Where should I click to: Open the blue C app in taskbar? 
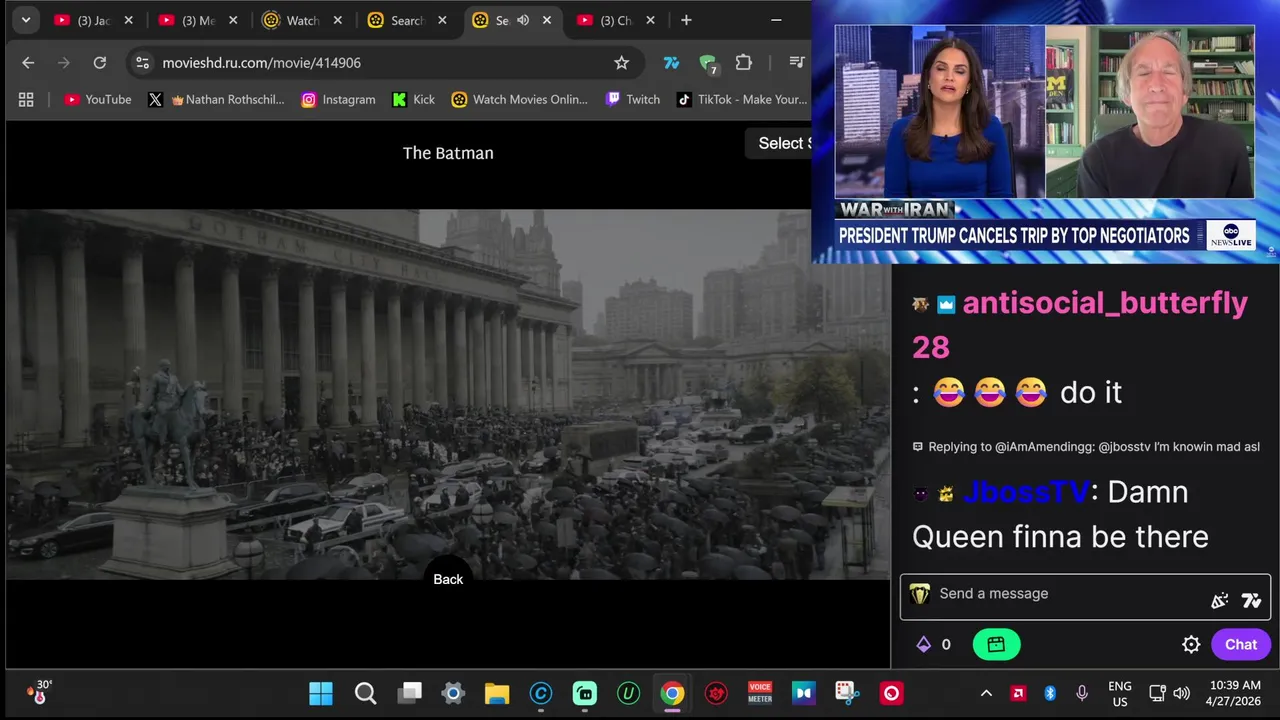coord(541,693)
